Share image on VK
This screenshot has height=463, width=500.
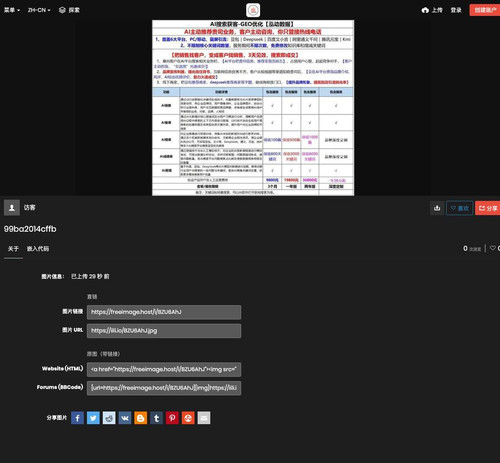[125, 418]
